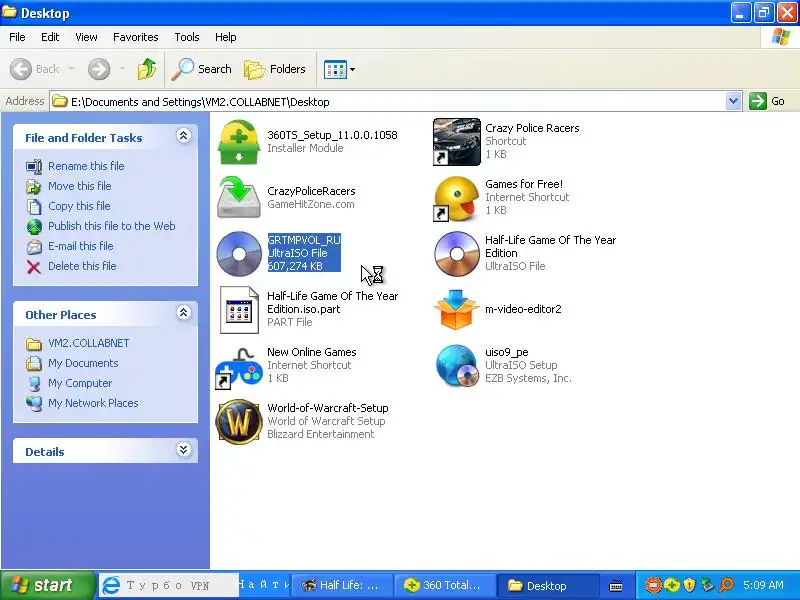Click the m-video-editor2 file name
800x600 pixels.
(523, 309)
